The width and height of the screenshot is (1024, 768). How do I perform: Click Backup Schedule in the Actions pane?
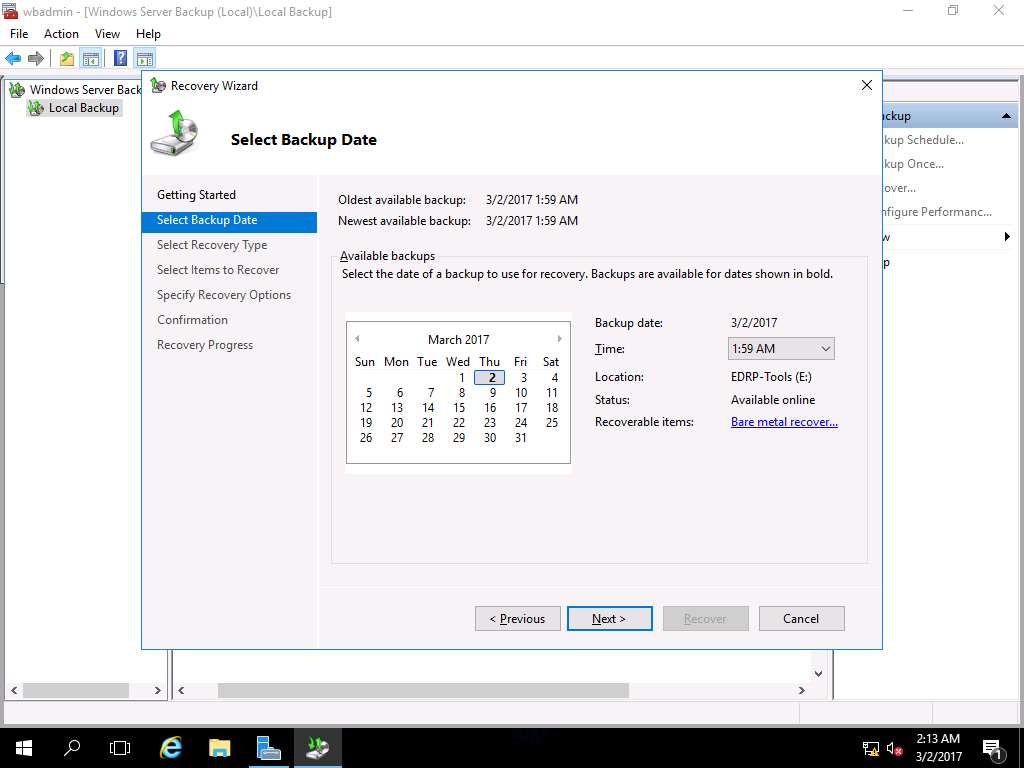(x=923, y=140)
